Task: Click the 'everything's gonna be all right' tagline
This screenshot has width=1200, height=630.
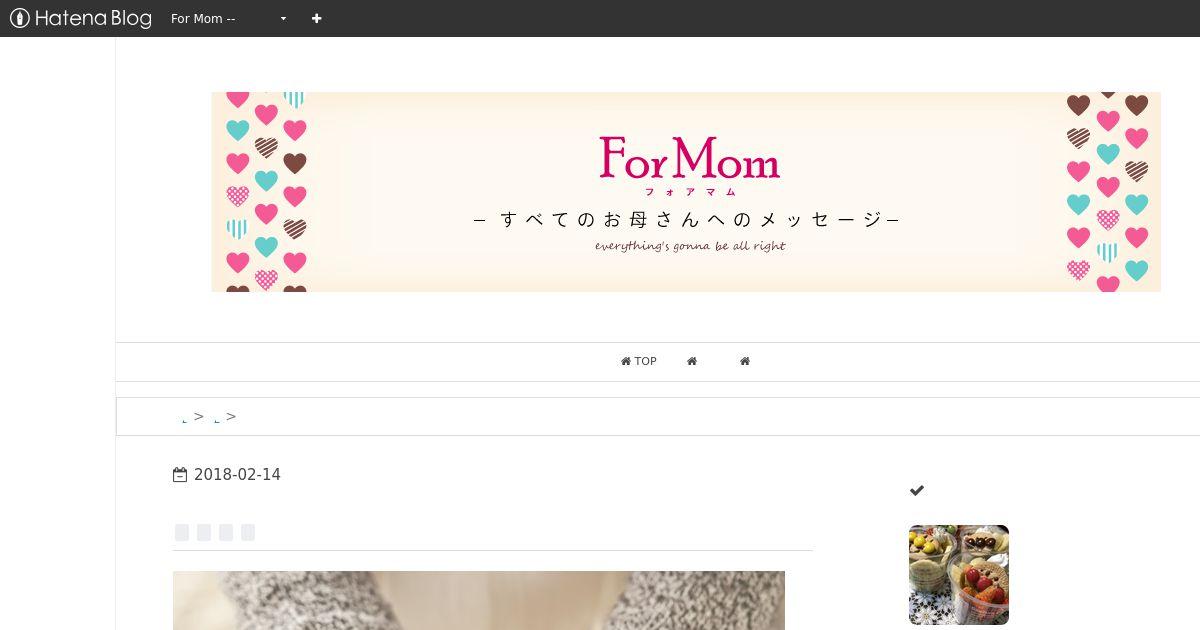Action: (690, 246)
